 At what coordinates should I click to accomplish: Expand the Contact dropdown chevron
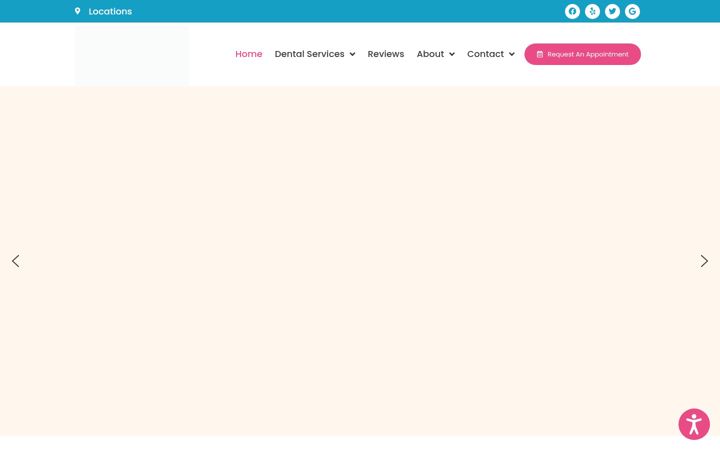pyautogui.click(x=512, y=54)
